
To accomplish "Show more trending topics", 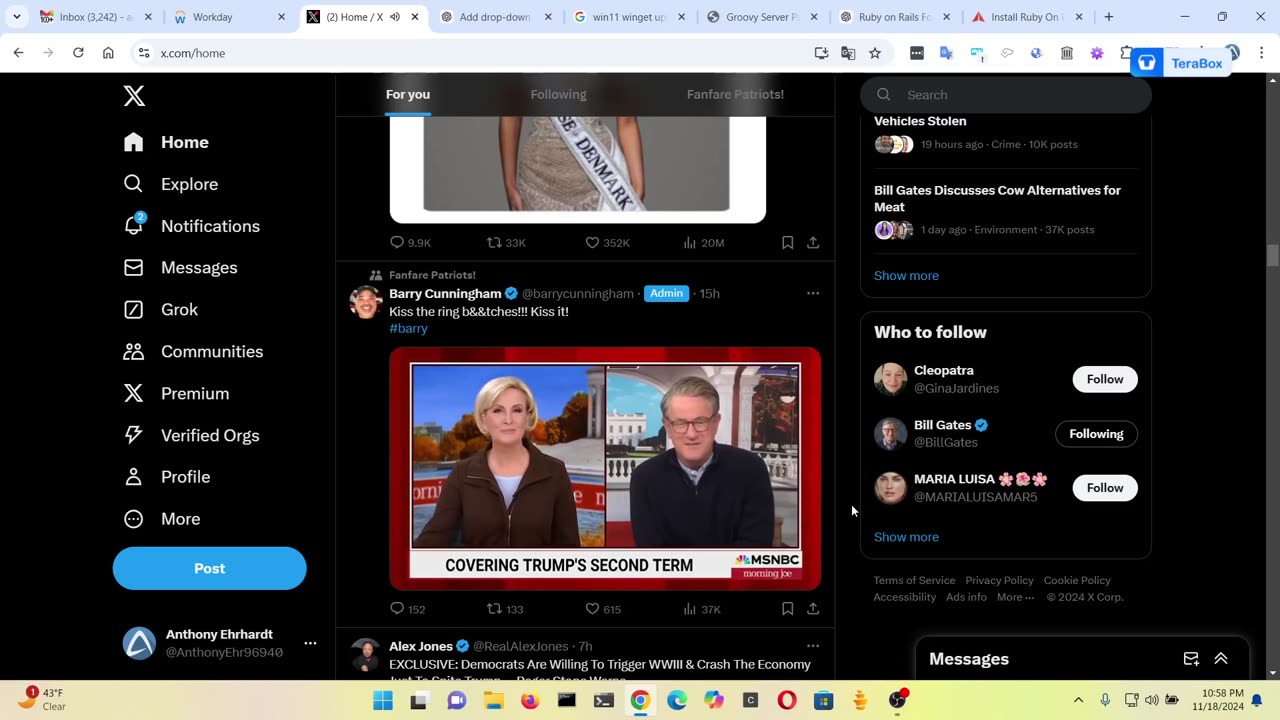I will tap(906, 276).
